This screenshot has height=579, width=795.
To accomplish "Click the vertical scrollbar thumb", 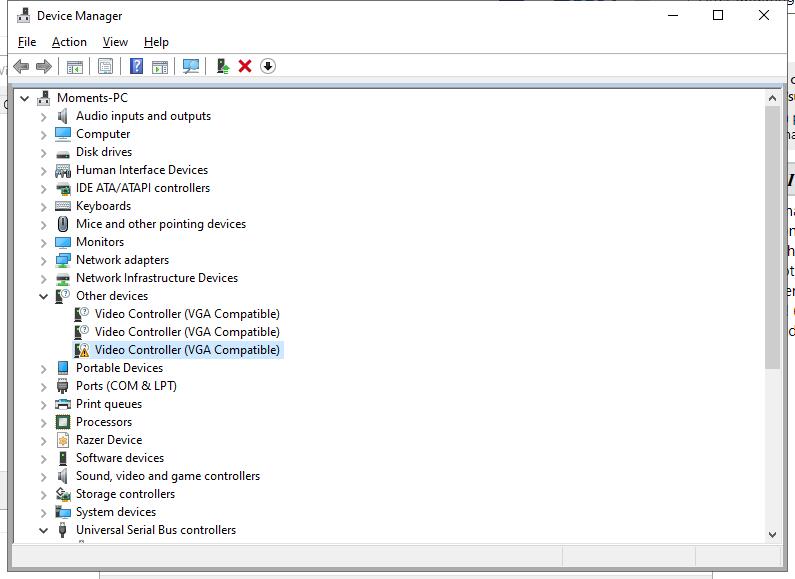I will [772, 237].
